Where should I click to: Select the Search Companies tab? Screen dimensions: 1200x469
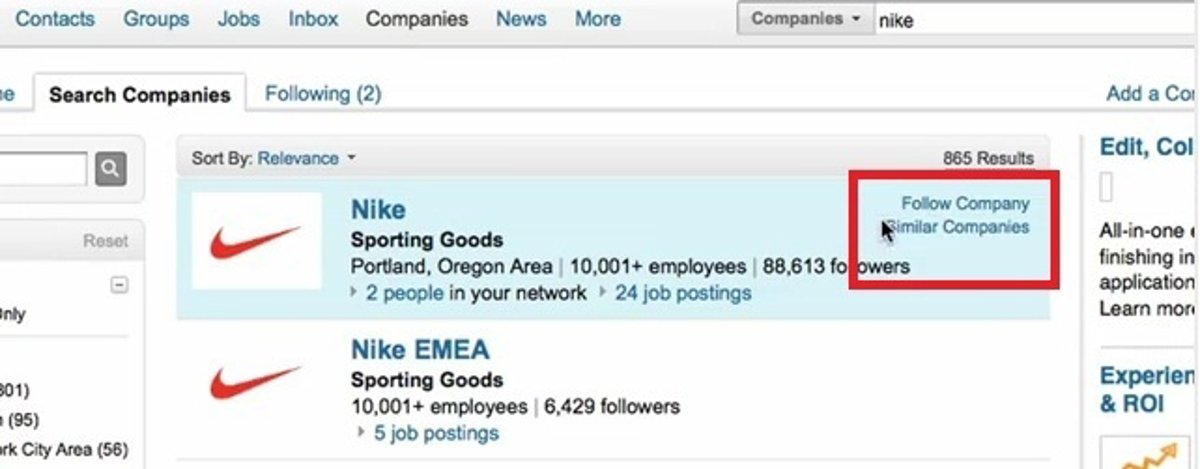tap(139, 95)
